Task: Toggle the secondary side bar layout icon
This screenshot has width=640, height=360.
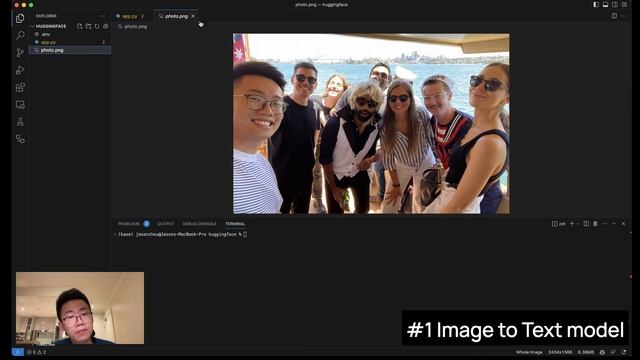Action: point(615,4)
